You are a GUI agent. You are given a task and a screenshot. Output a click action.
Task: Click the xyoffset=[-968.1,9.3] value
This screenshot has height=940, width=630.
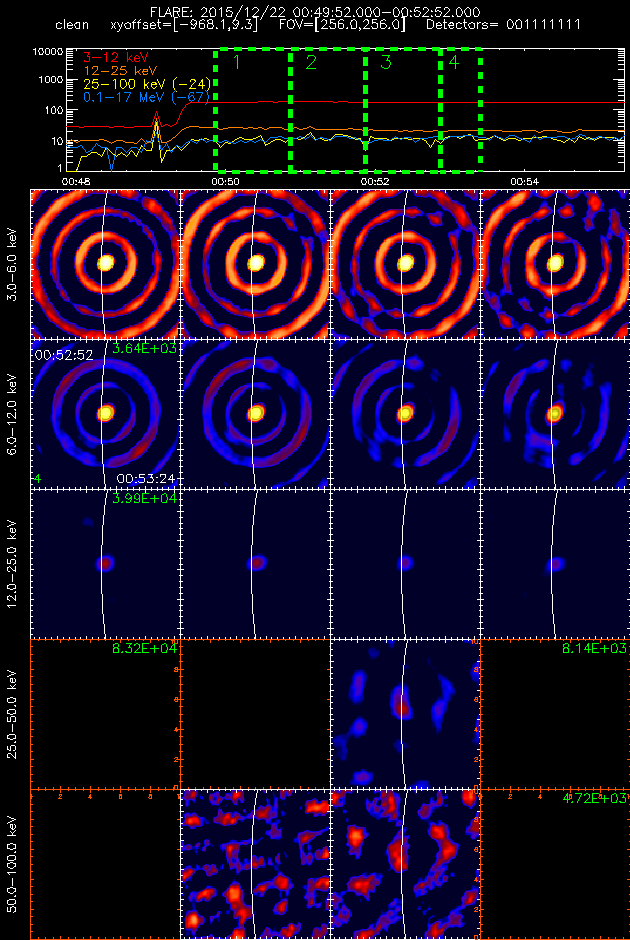[x=185, y=27]
